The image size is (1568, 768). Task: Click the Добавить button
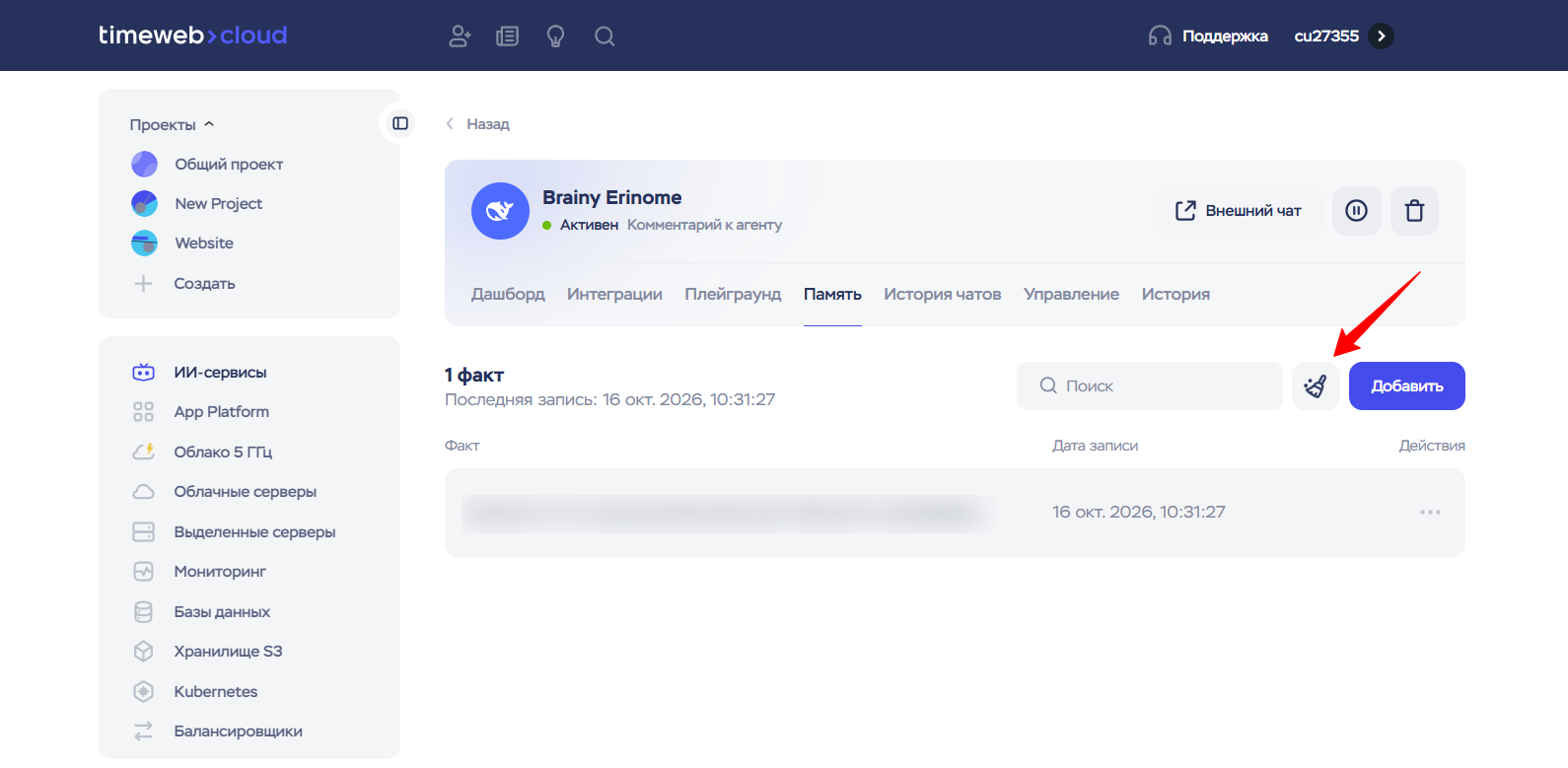click(1406, 386)
